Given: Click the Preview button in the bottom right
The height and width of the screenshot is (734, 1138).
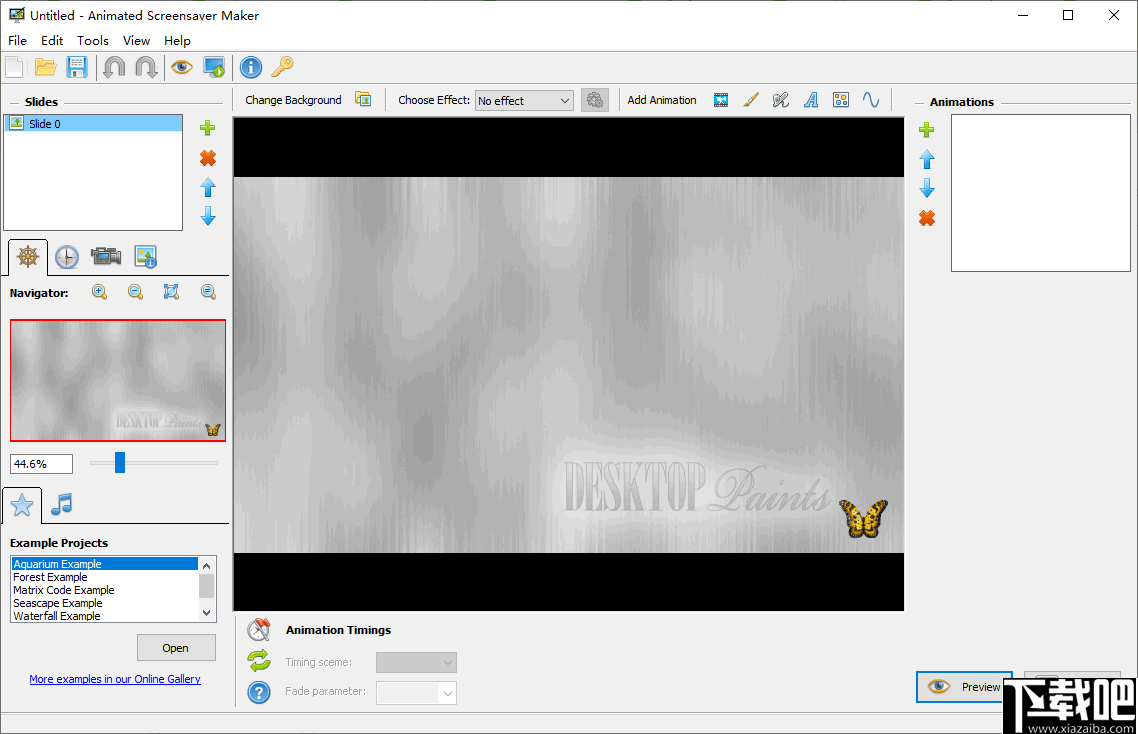Looking at the screenshot, I should tap(964, 687).
